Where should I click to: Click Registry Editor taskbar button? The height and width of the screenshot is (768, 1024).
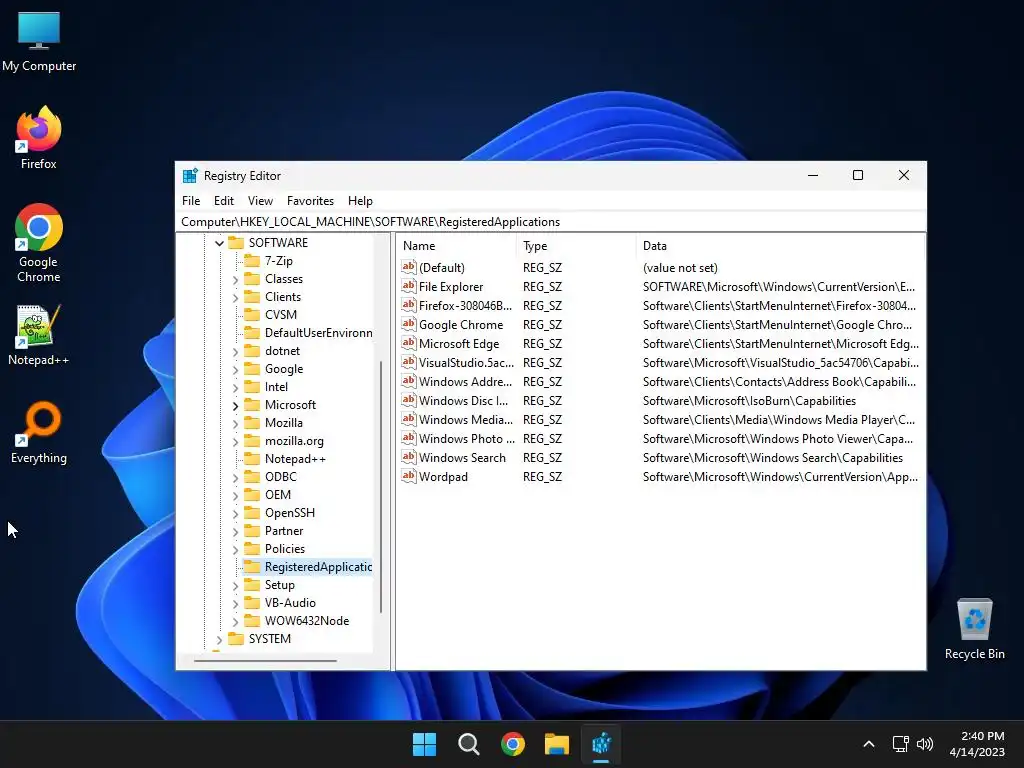click(601, 744)
